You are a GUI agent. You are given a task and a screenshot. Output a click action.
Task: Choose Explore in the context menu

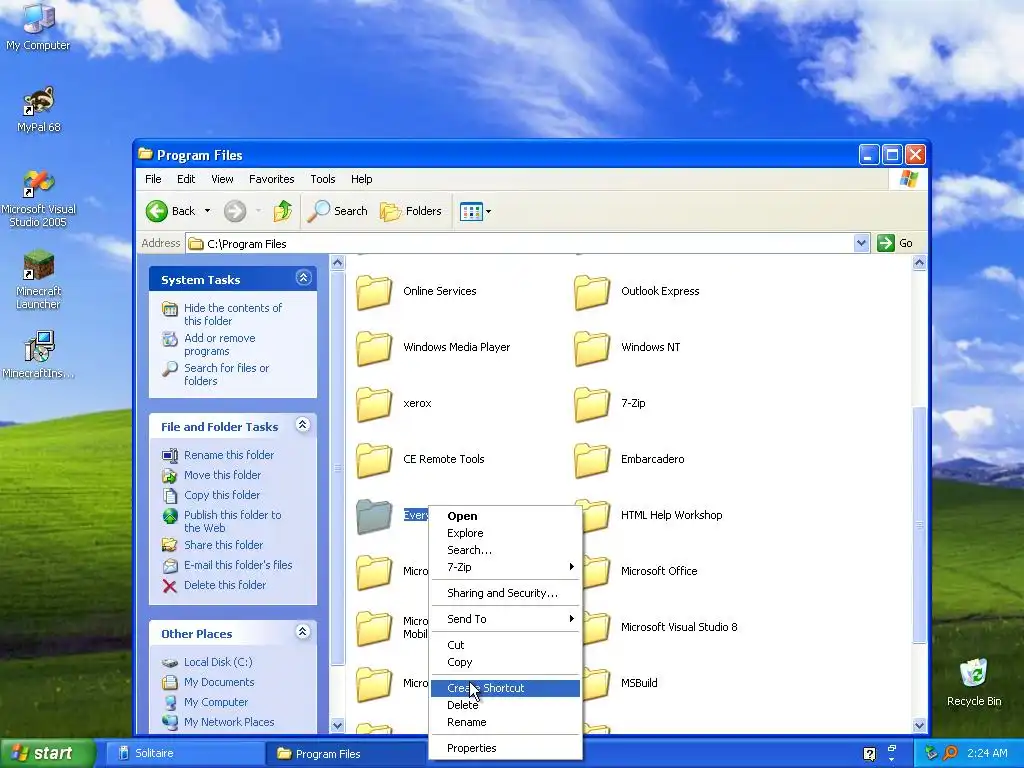pyautogui.click(x=505, y=533)
